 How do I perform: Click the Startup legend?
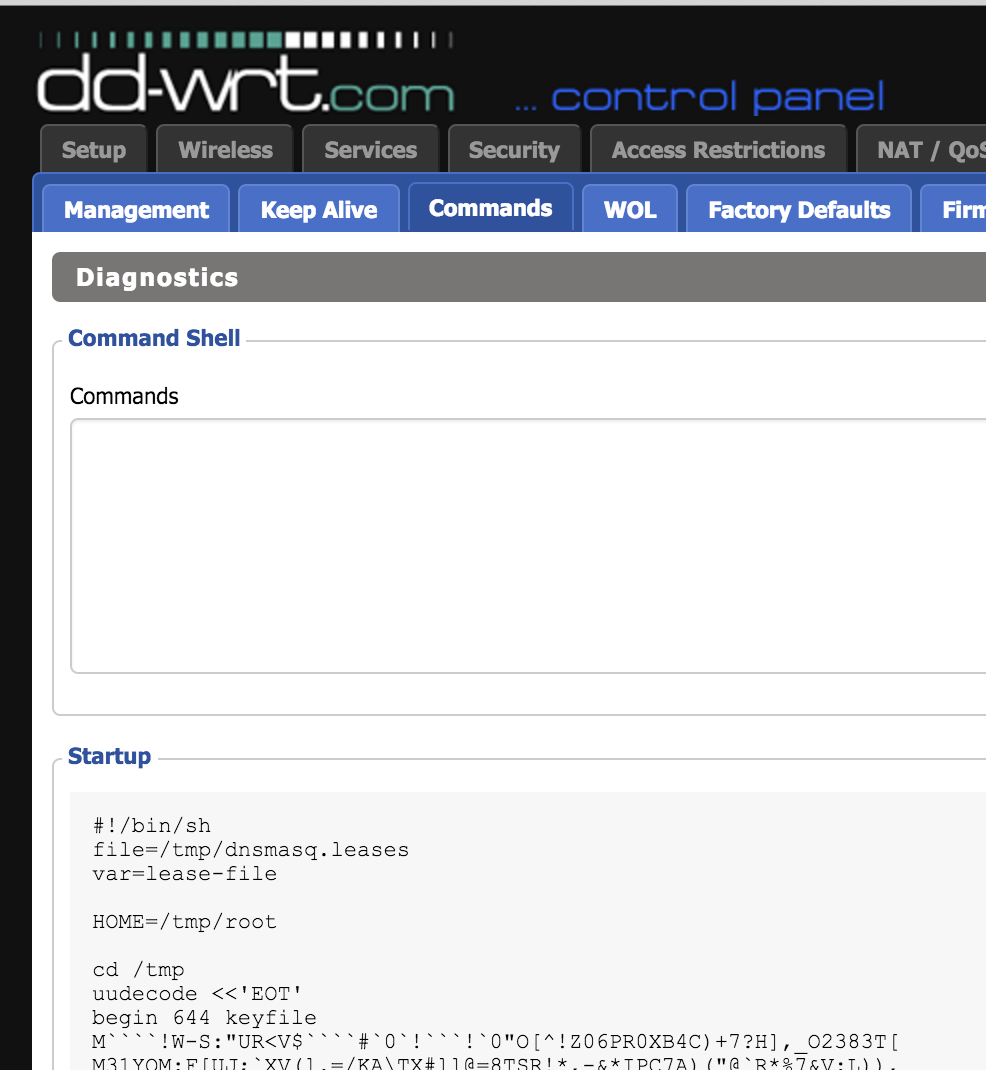tap(109, 756)
